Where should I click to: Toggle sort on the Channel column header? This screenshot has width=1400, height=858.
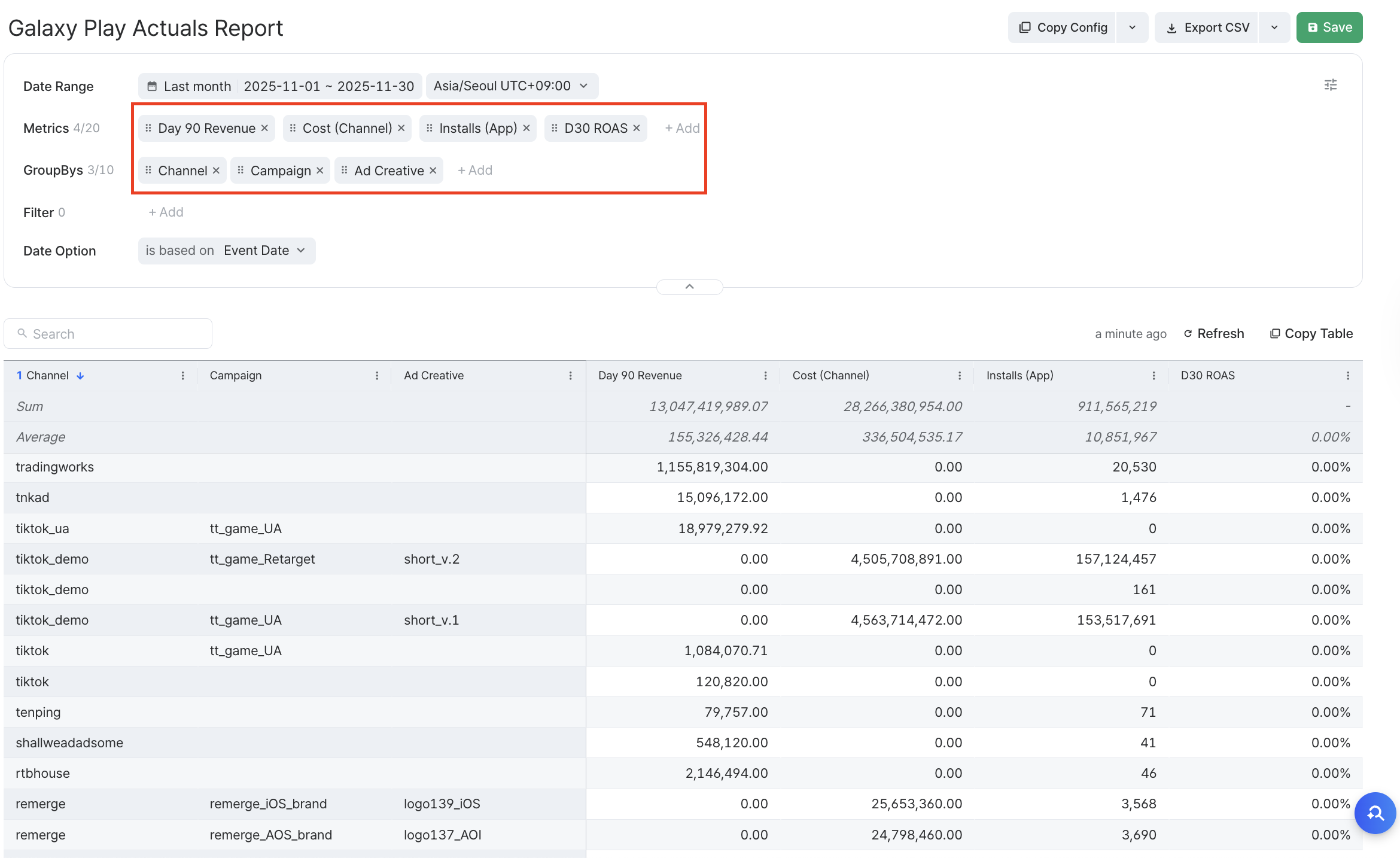(48, 376)
